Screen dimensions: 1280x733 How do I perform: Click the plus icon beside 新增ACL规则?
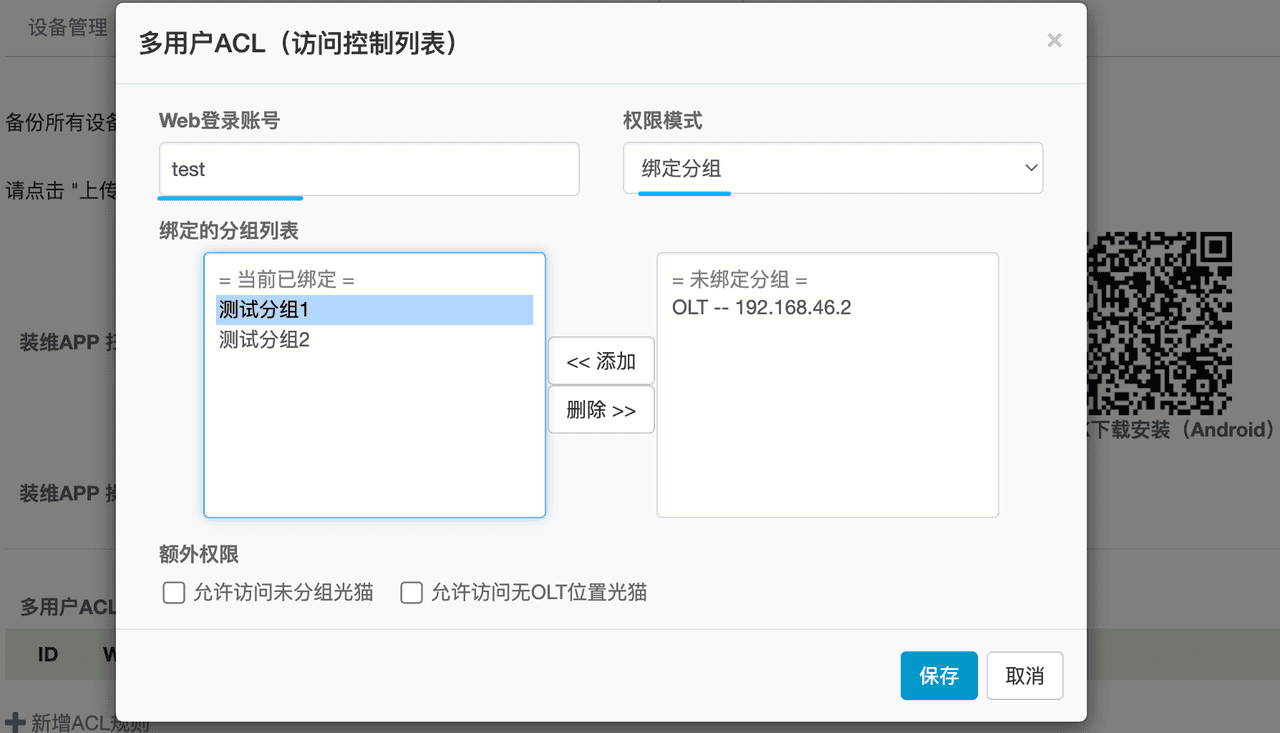pos(15,722)
